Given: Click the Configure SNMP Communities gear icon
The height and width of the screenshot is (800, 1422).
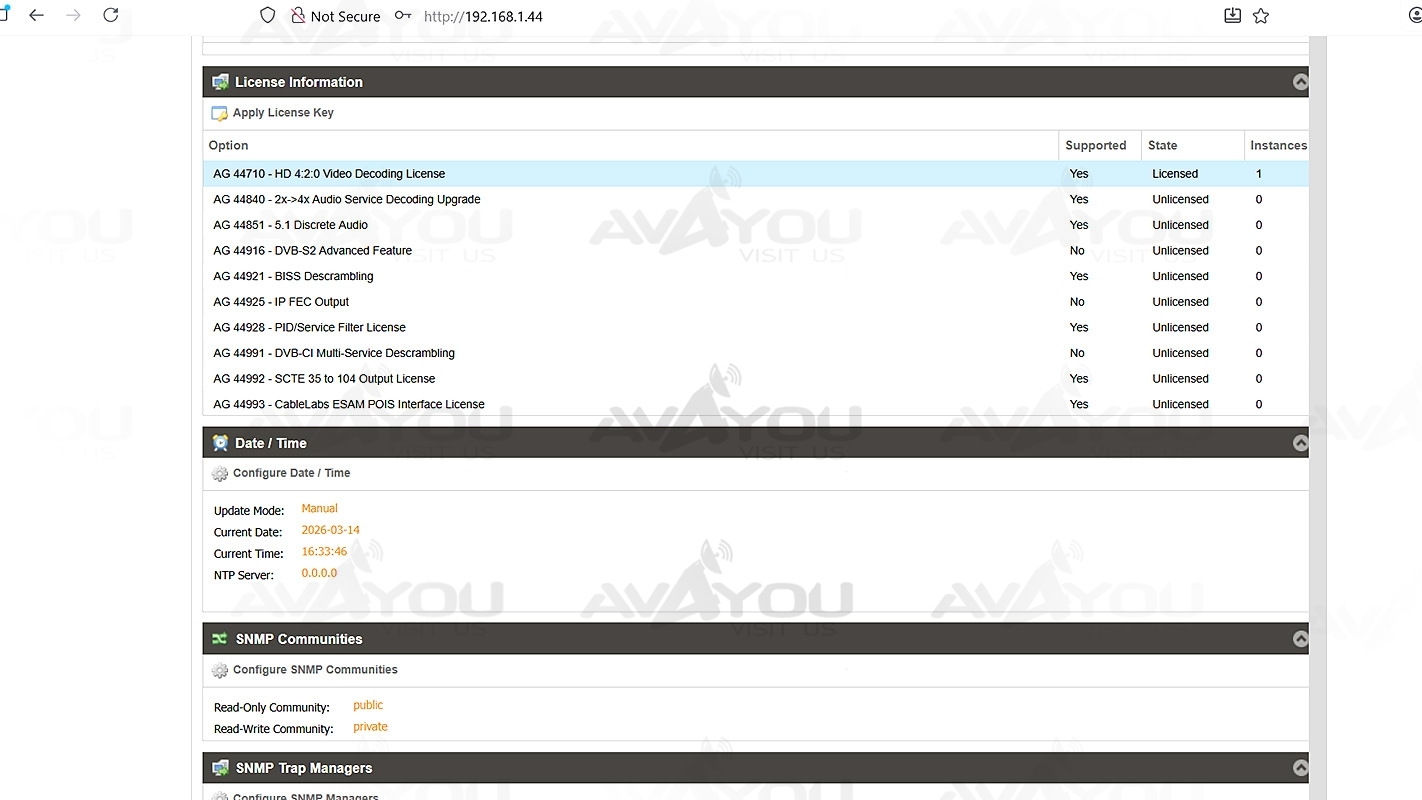Looking at the screenshot, I should [220, 670].
